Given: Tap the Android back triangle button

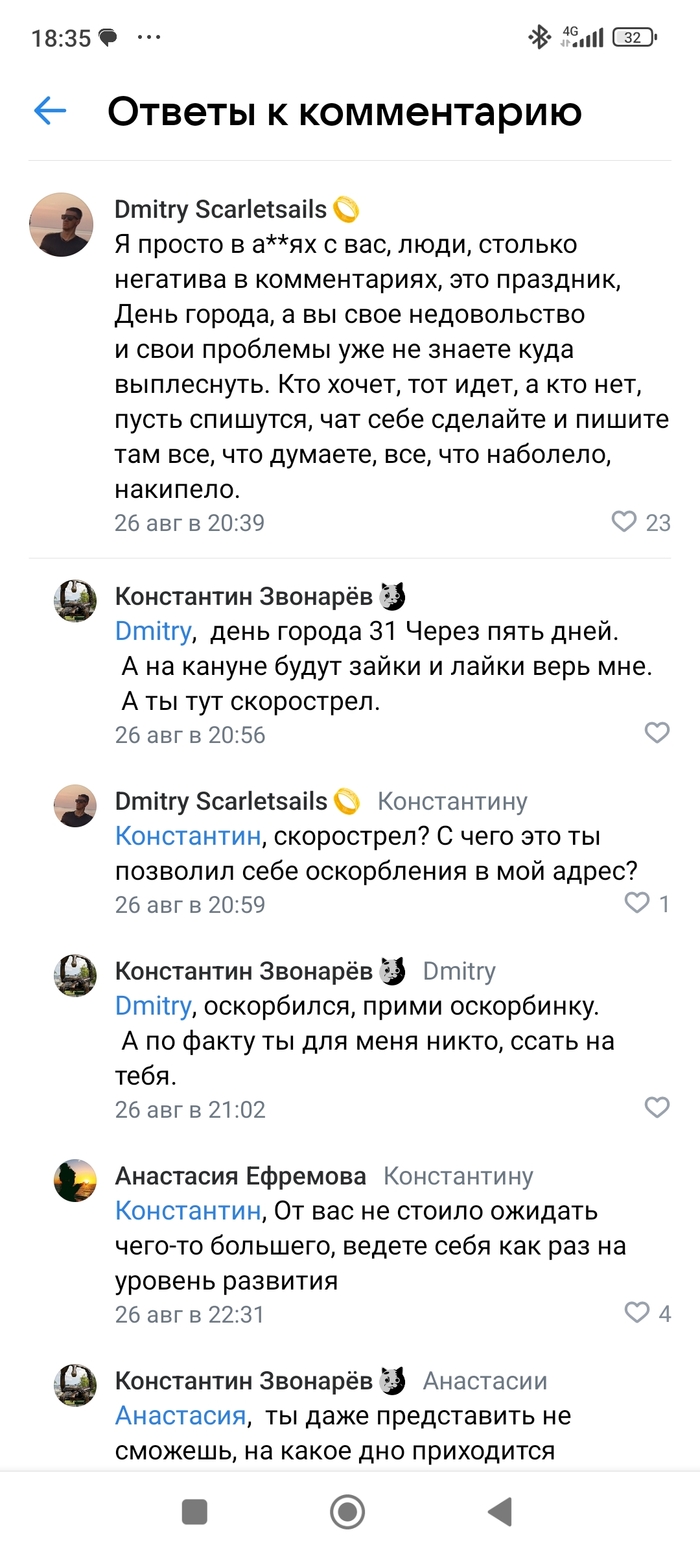Looking at the screenshot, I should point(499,1511).
